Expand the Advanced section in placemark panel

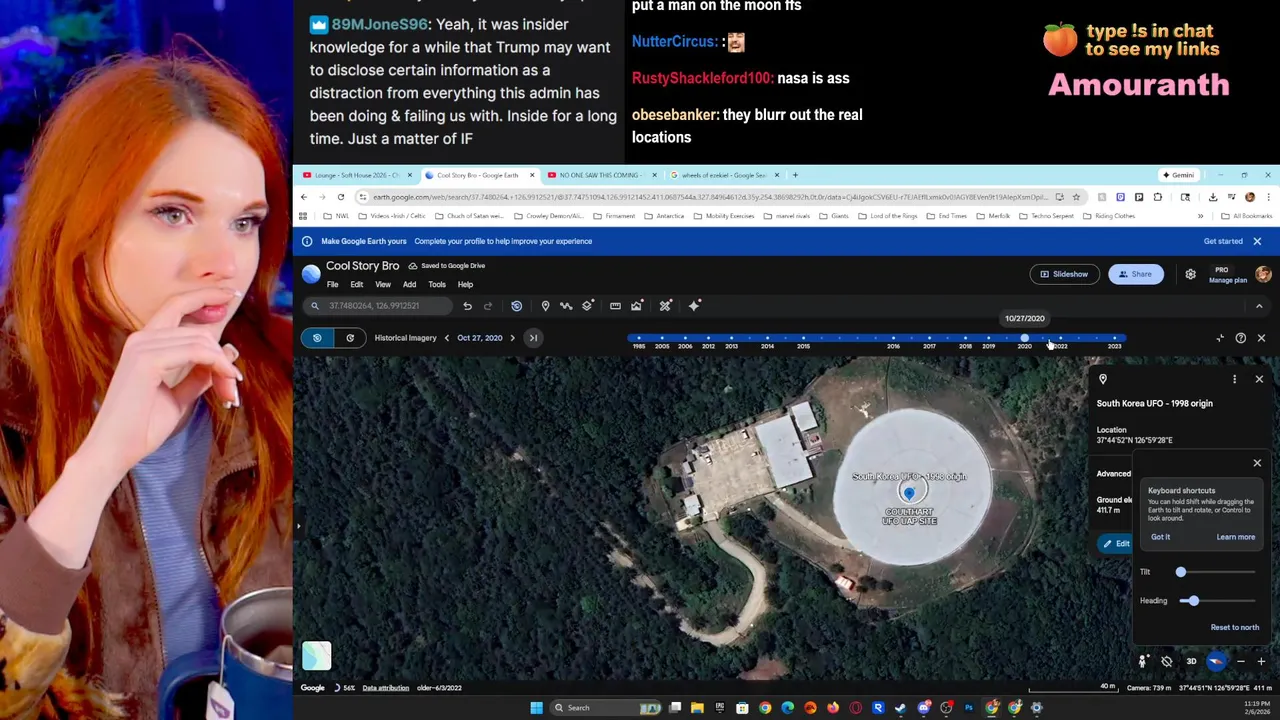(1113, 474)
